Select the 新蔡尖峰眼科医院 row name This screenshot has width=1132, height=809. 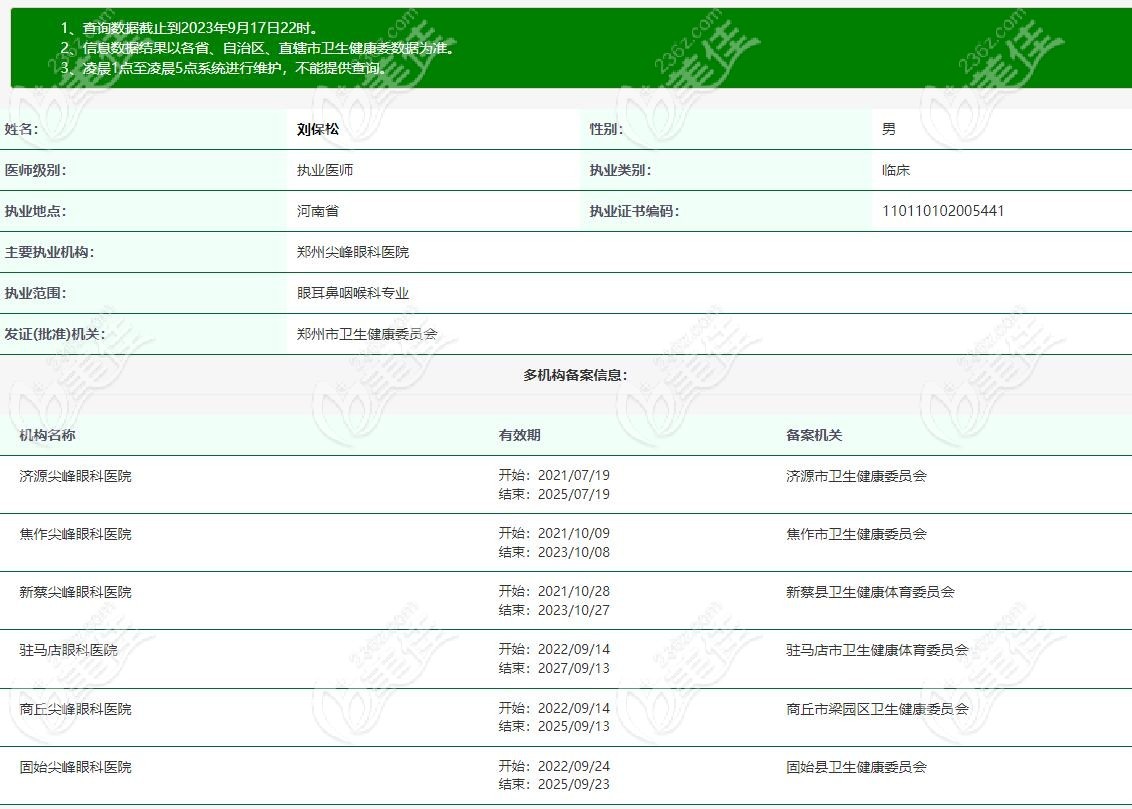coord(76,592)
